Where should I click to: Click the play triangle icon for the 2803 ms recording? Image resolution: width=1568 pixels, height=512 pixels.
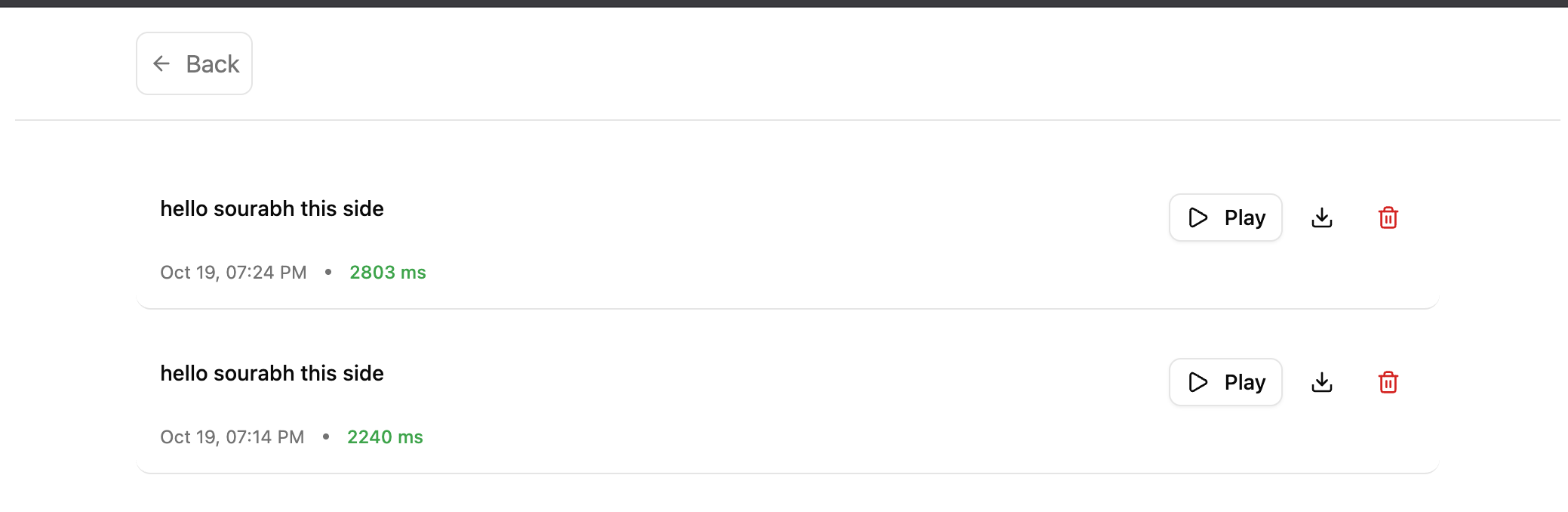tap(1198, 217)
